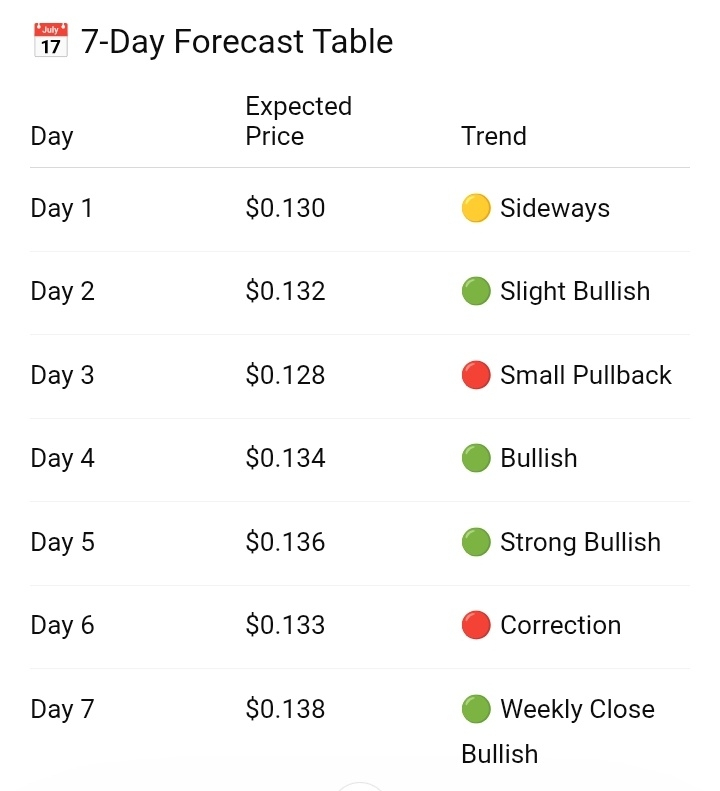Screen dimensions: 720x791
Task: Click red circle beside Correction
Action: [x=476, y=626]
